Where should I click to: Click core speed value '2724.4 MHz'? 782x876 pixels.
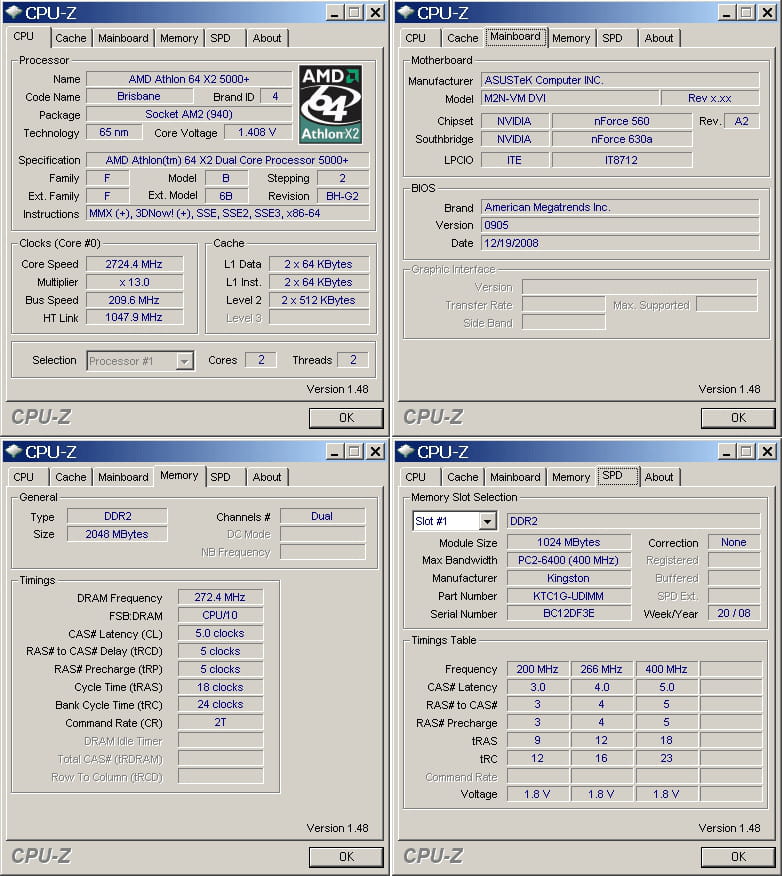click(134, 264)
